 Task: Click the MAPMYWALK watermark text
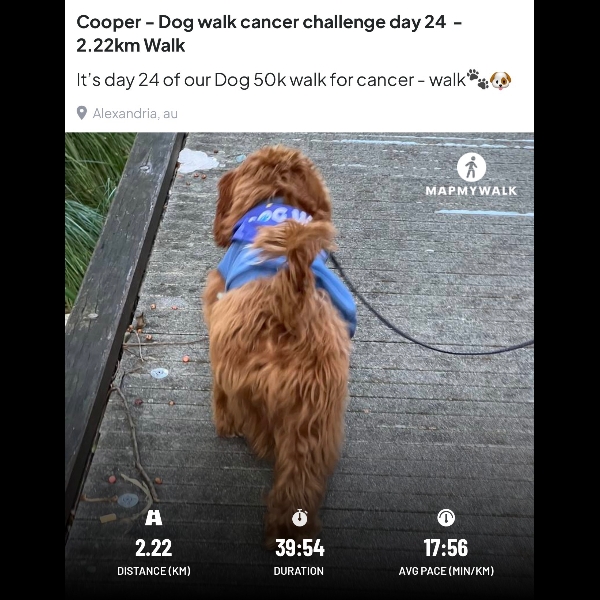pos(471,191)
